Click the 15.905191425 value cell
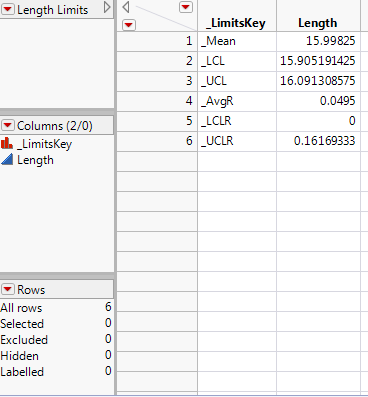The height and width of the screenshot is (397, 368). [318, 61]
